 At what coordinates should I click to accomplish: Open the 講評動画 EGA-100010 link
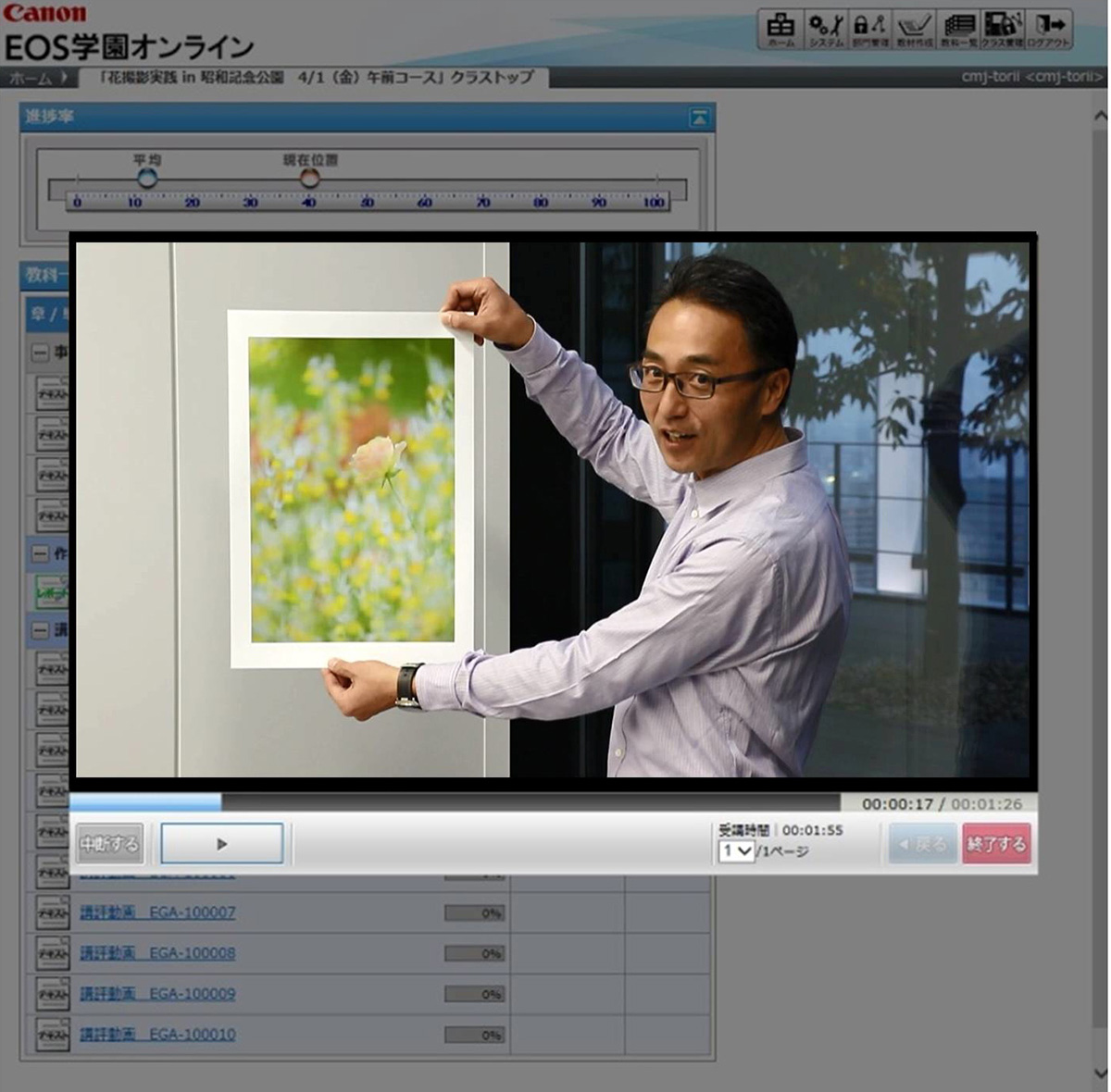[157, 1035]
